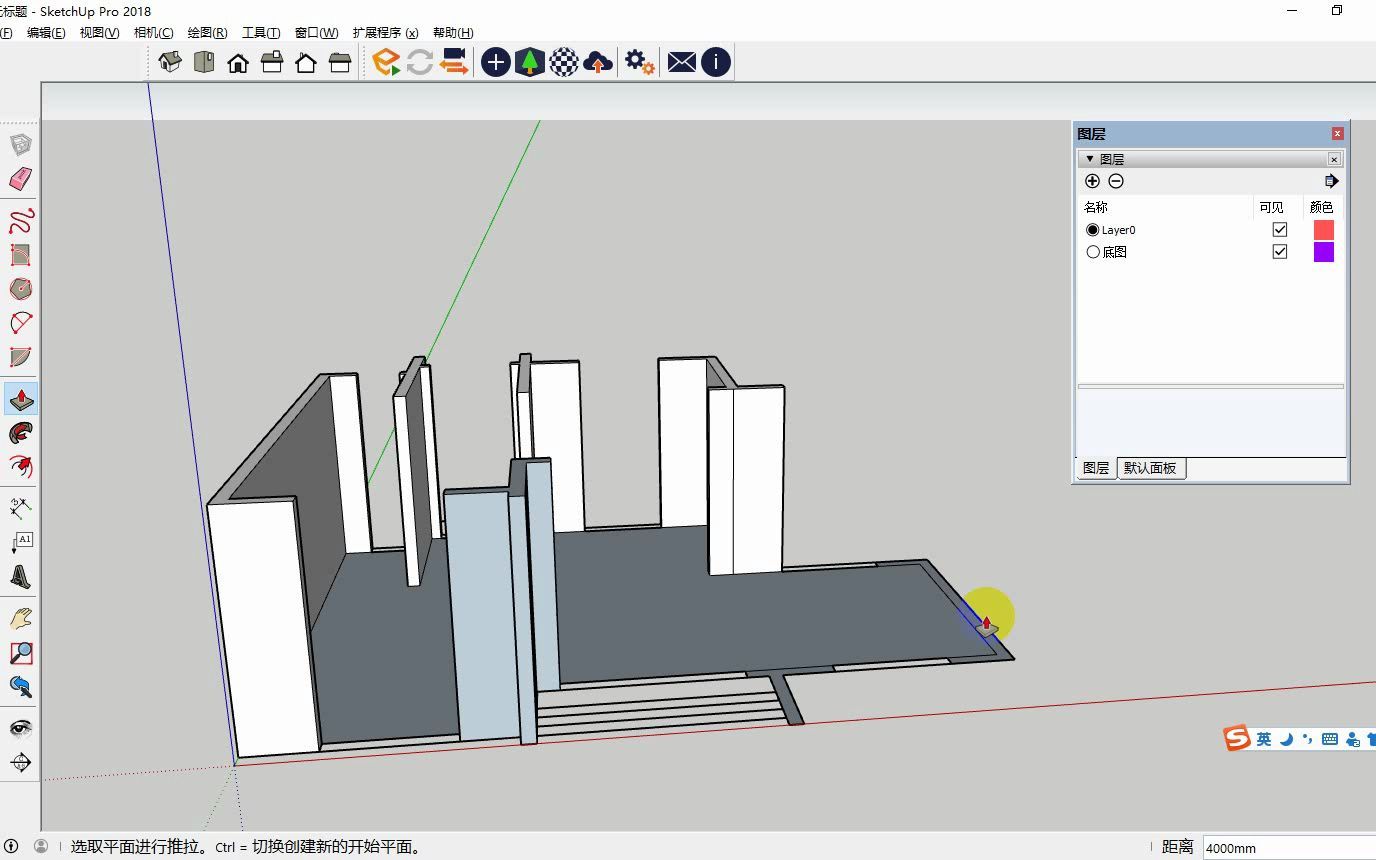
Task: Open the layers panel details flyout arrow
Action: pos(1331,181)
